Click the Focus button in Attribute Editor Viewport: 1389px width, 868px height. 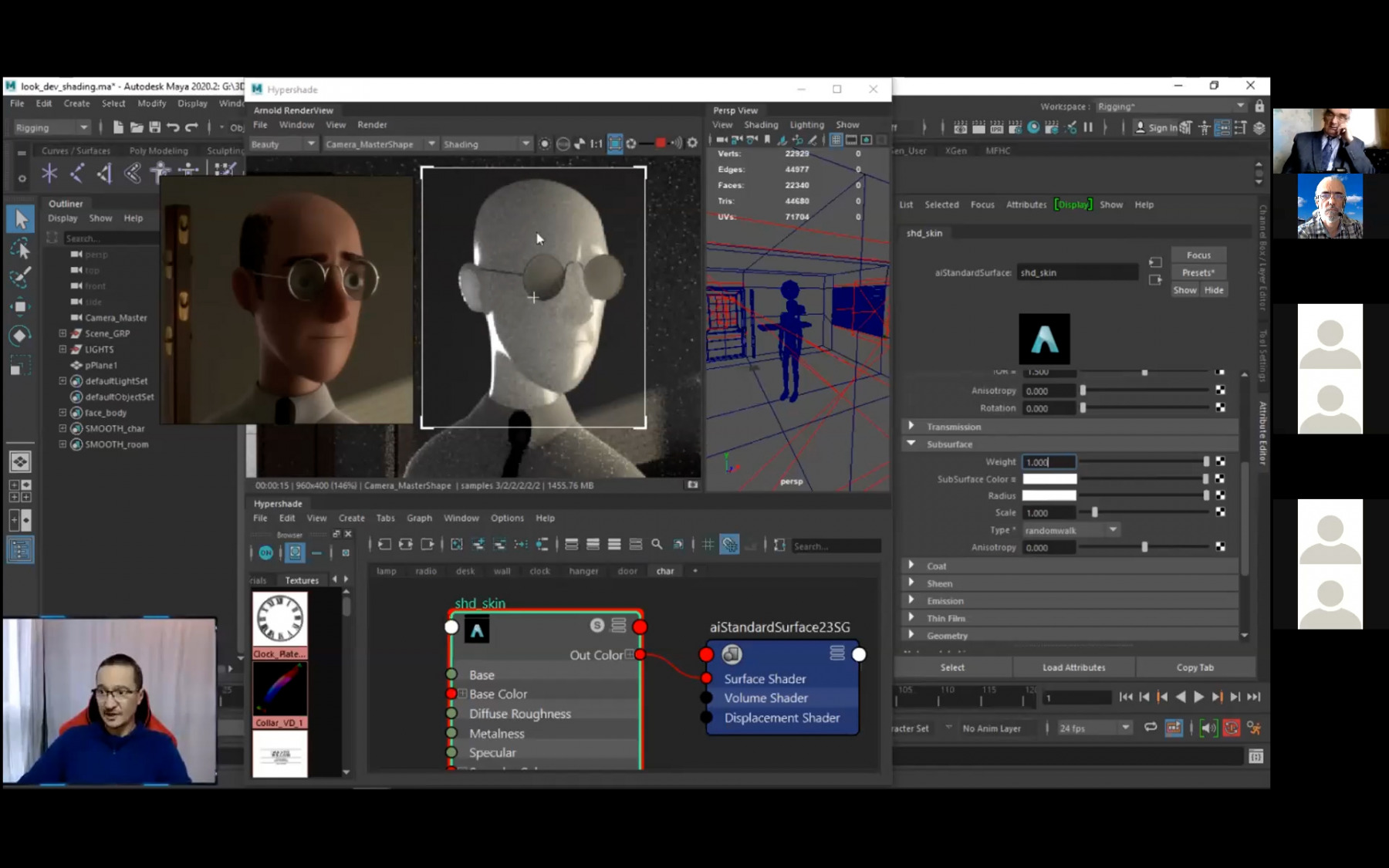pyautogui.click(x=1198, y=255)
